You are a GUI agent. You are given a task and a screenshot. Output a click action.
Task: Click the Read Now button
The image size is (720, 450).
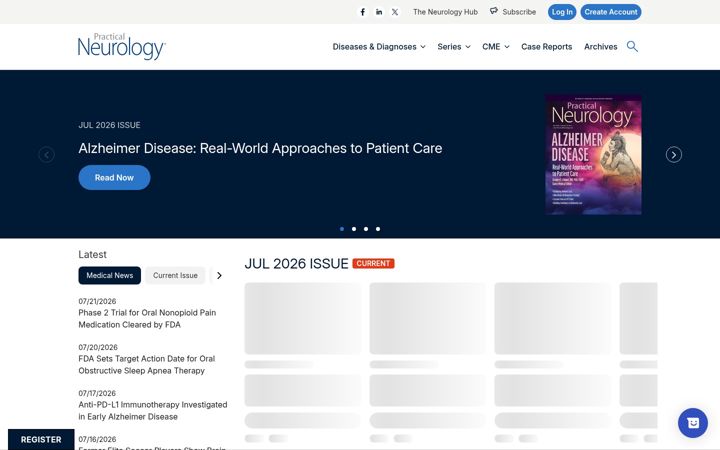[x=114, y=178]
